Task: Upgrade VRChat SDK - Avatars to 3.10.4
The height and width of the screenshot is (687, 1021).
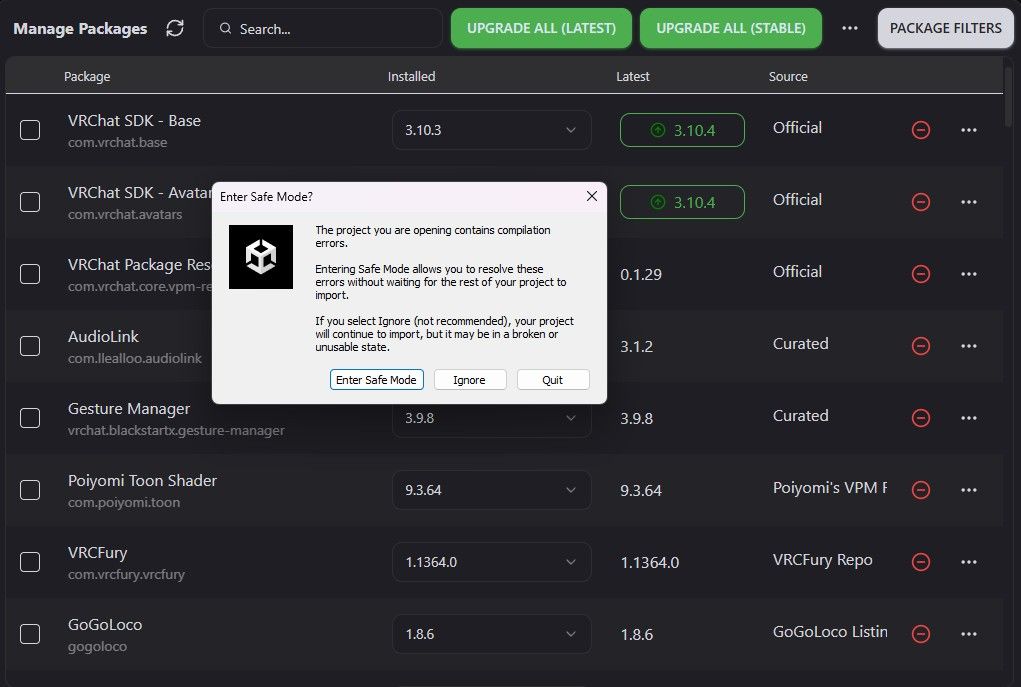Action: click(682, 202)
